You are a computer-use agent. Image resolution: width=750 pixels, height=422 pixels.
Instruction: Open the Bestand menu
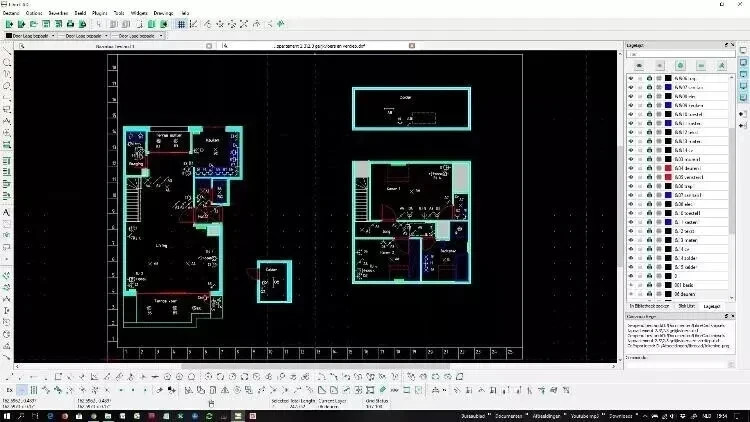click(x=11, y=13)
